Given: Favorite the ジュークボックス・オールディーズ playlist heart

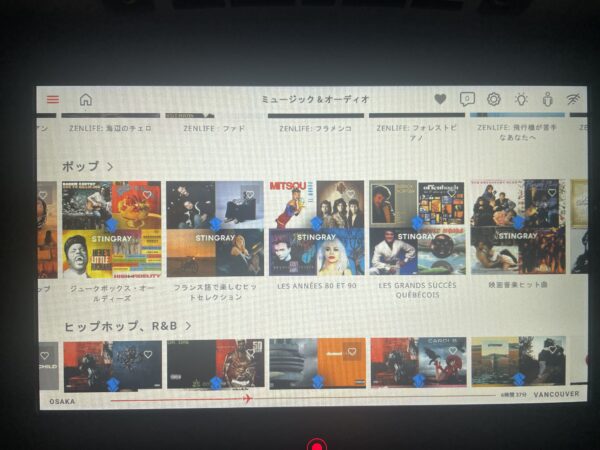Looking at the screenshot, I should (x=147, y=195).
